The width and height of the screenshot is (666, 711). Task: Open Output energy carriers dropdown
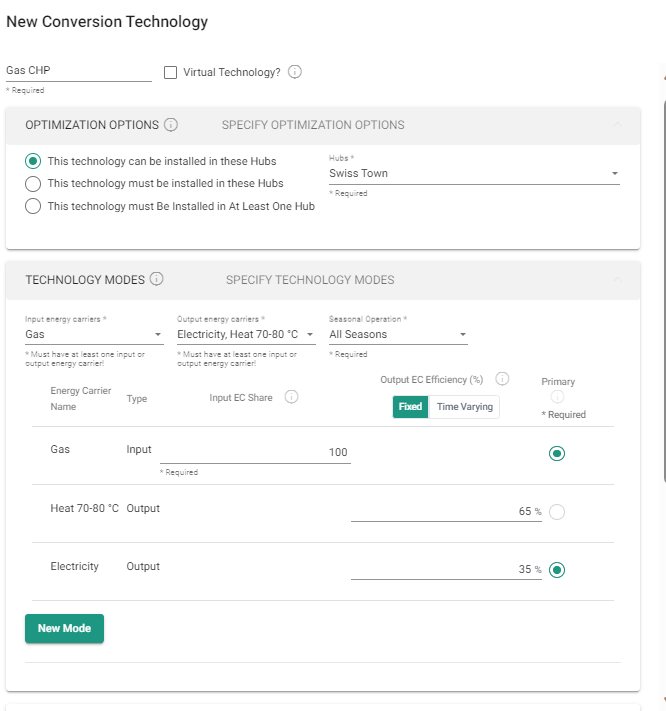(x=246, y=335)
